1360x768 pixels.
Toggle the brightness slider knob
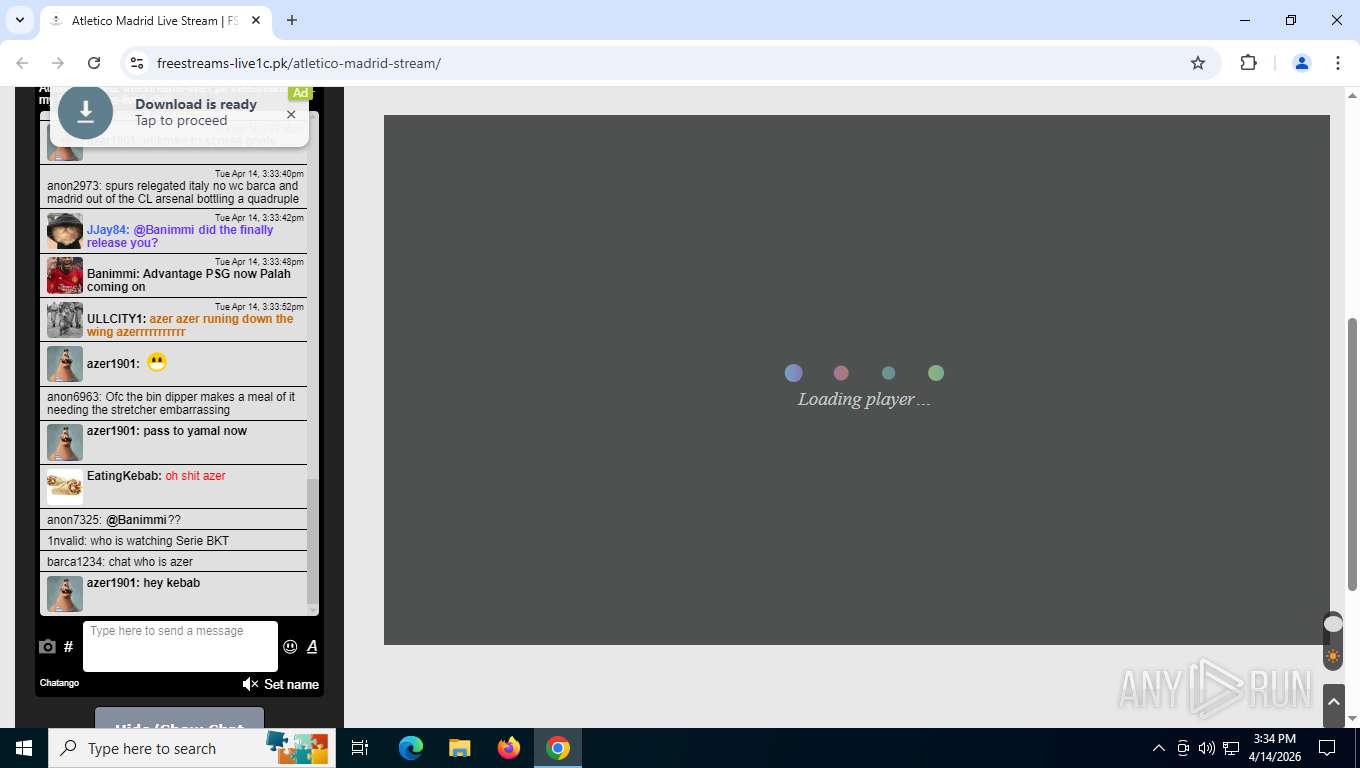(x=1333, y=624)
